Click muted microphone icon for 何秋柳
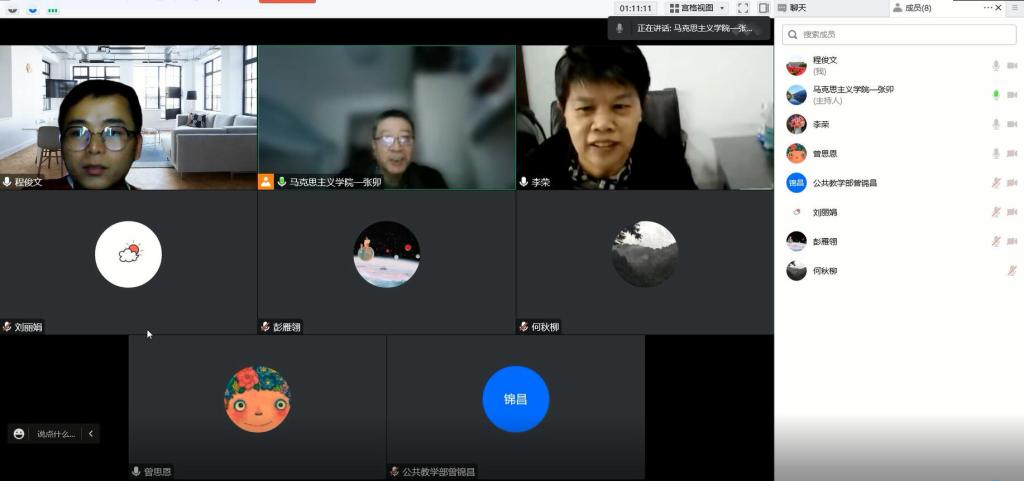 point(1012,271)
